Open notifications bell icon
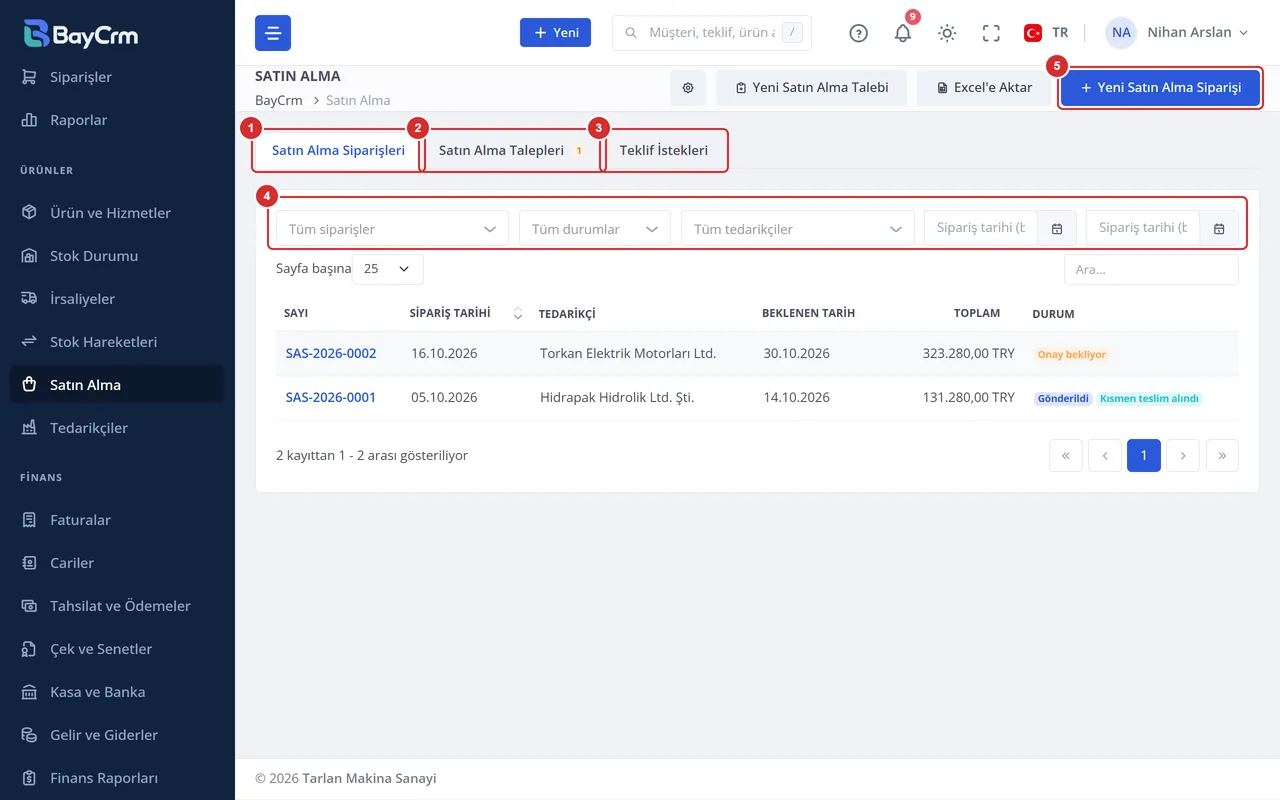The image size is (1280, 800). coord(903,33)
